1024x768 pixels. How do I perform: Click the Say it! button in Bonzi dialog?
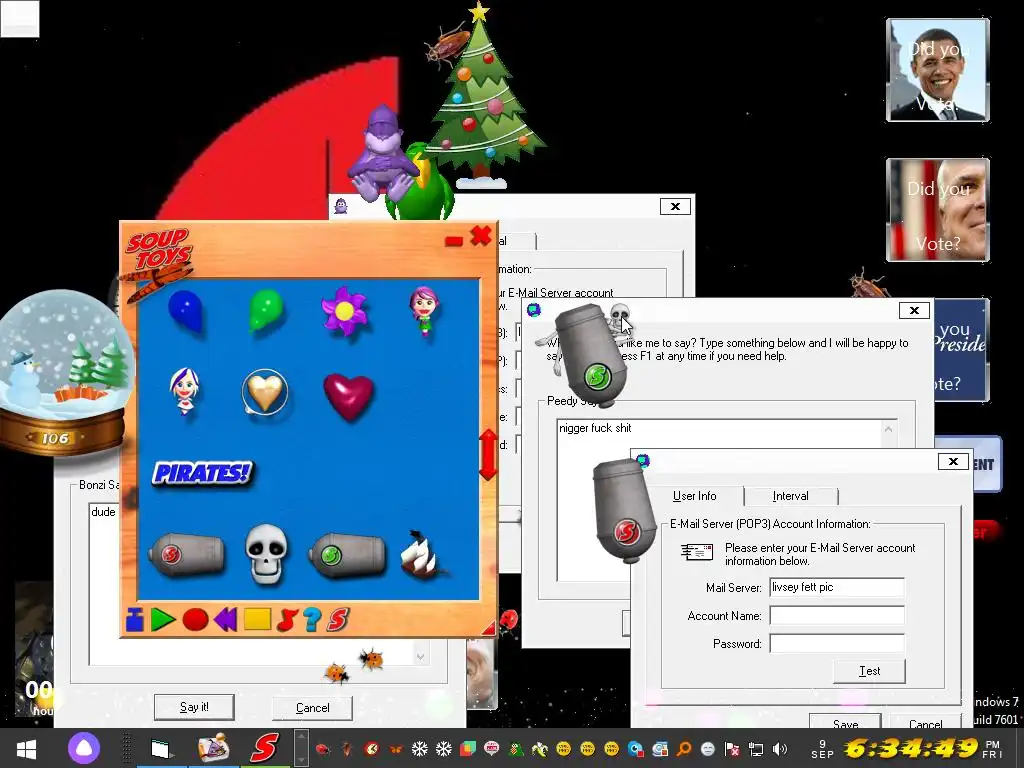click(194, 707)
